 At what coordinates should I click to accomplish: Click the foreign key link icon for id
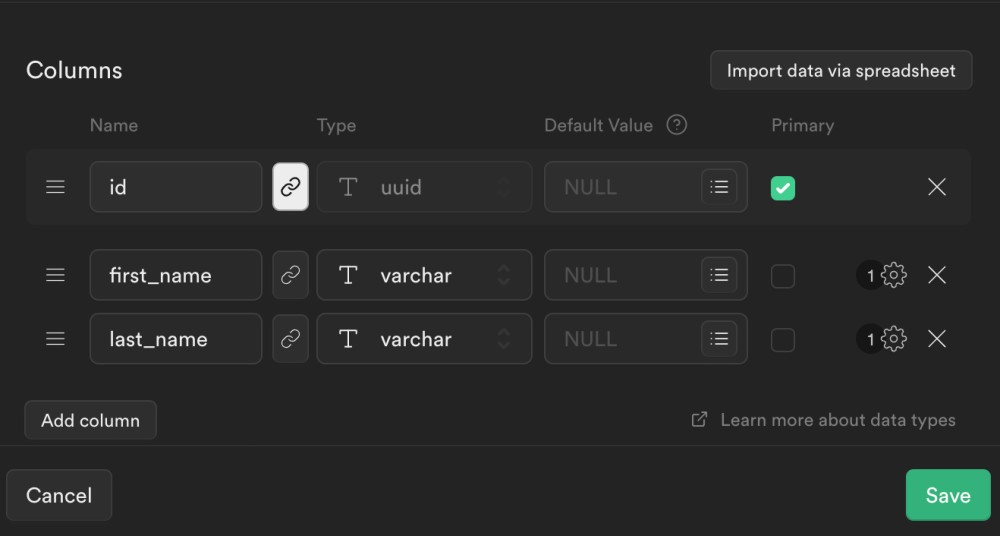tap(291, 187)
